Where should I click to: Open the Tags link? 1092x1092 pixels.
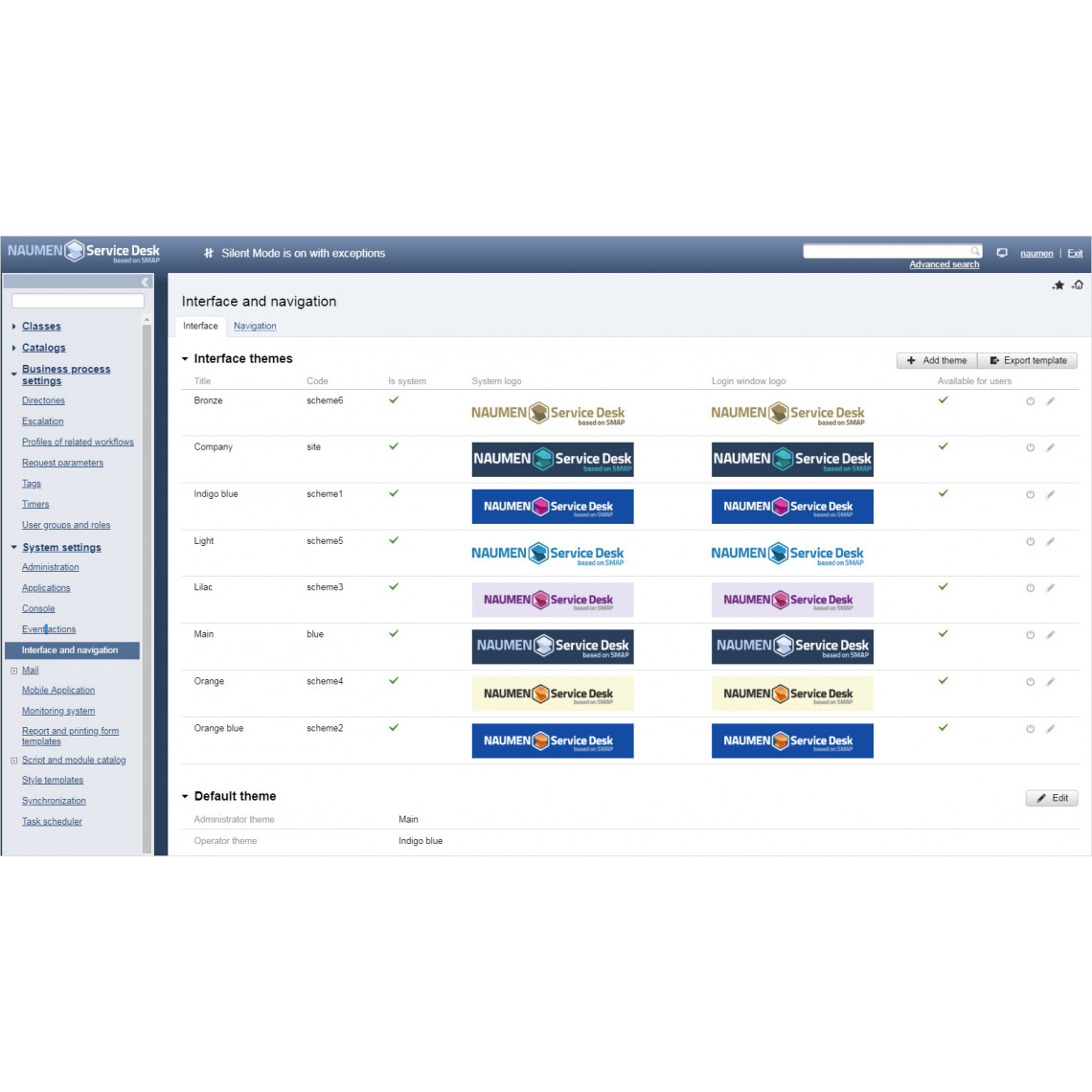(32, 484)
